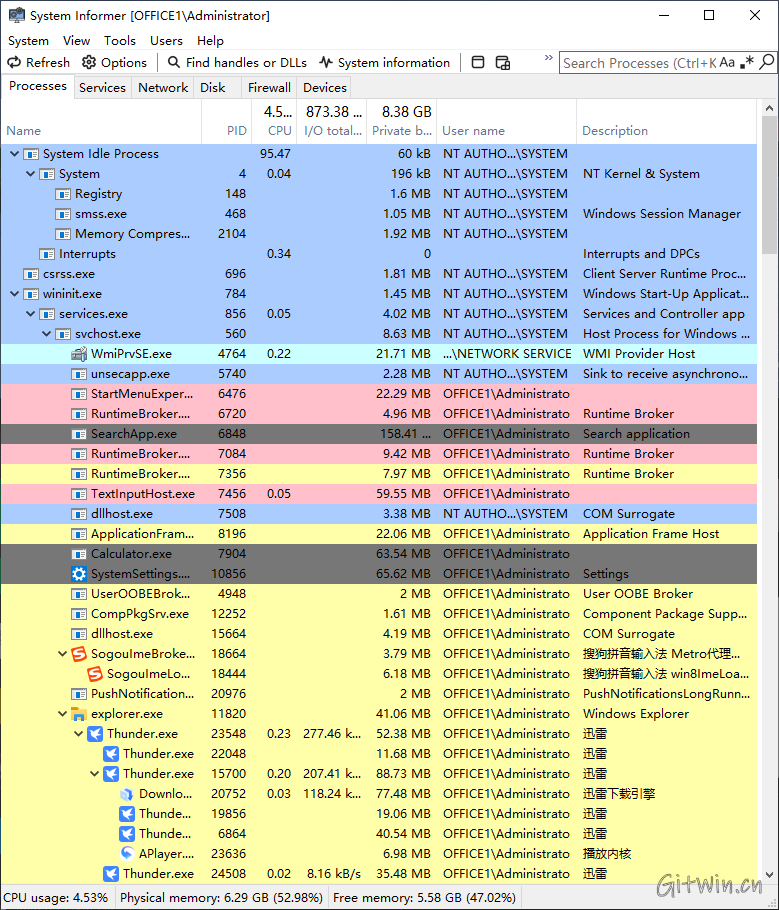Switch to the Devices tab

(325, 88)
